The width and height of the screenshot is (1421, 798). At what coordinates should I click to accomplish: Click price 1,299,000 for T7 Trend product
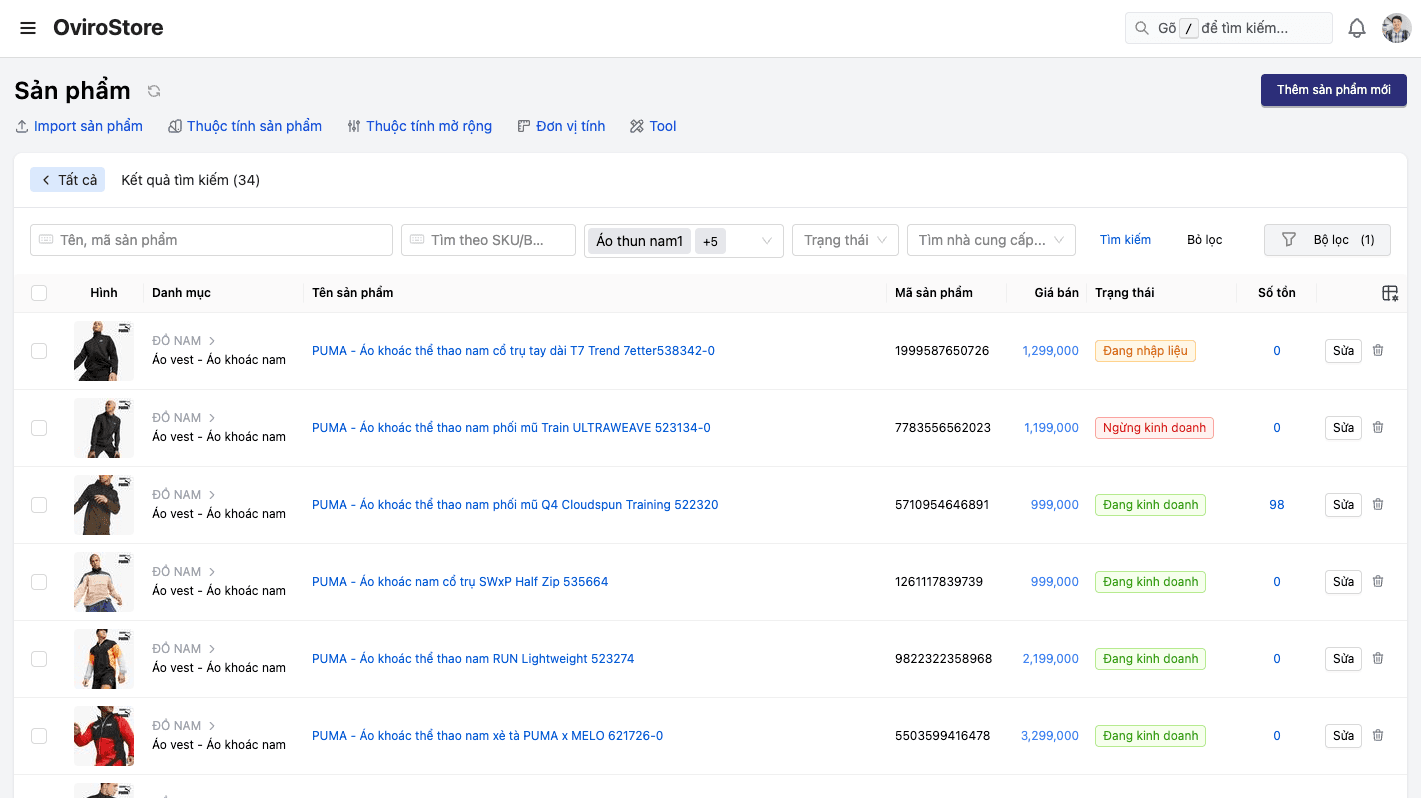[1050, 351]
